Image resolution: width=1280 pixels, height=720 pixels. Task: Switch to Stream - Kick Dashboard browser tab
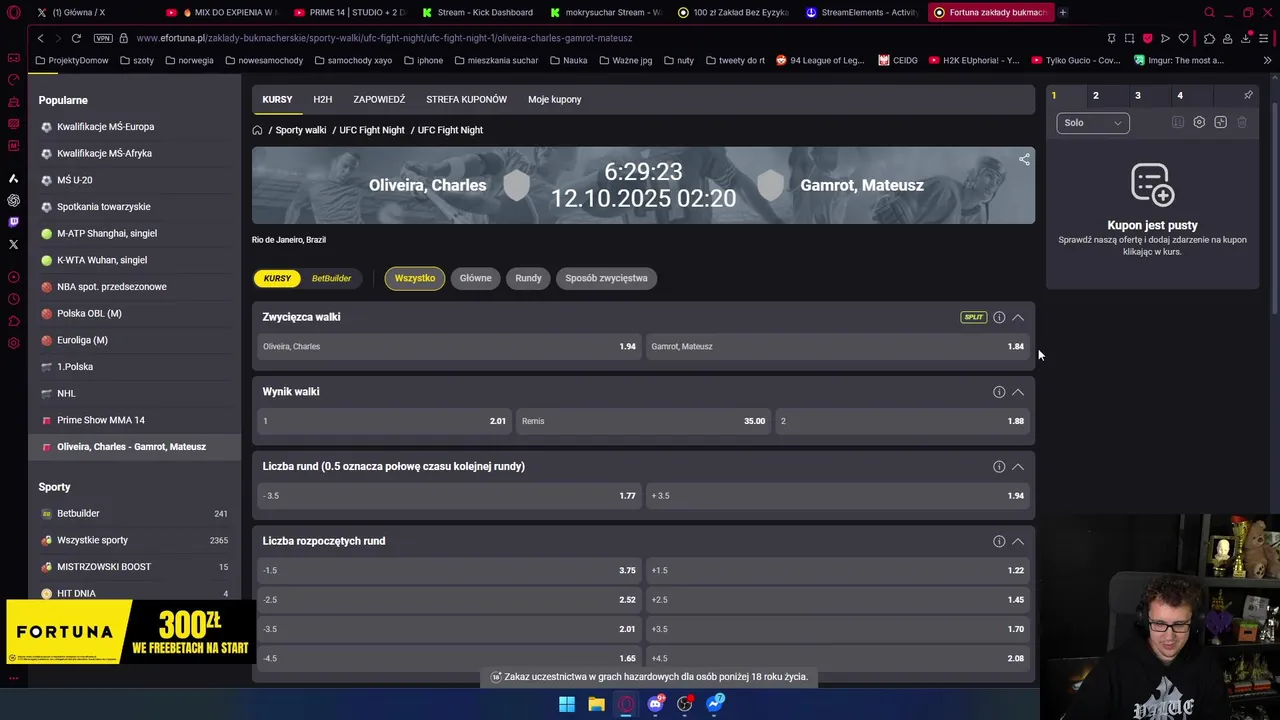click(478, 13)
